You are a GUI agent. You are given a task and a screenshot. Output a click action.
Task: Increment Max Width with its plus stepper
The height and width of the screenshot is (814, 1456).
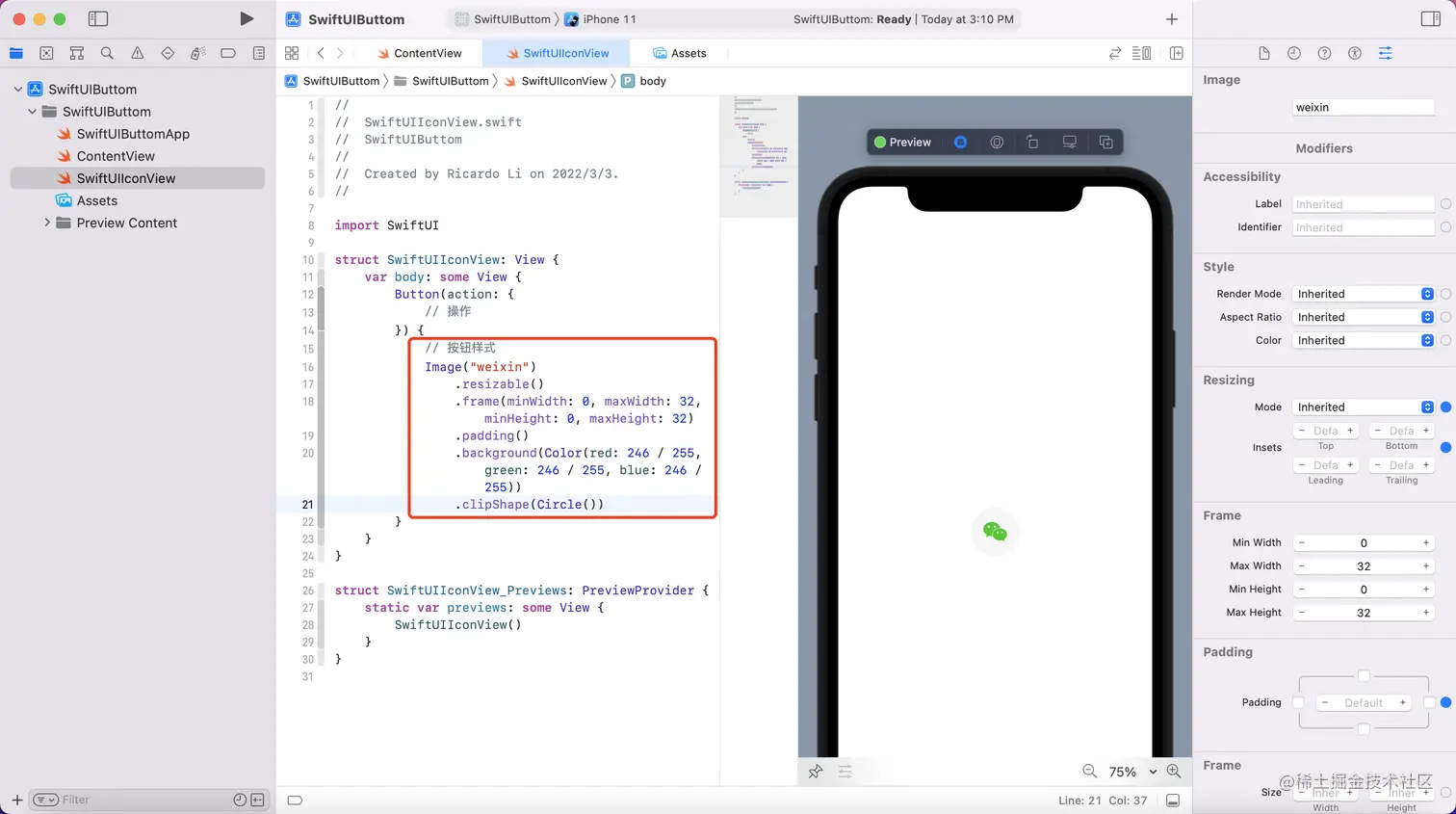pos(1426,565)
